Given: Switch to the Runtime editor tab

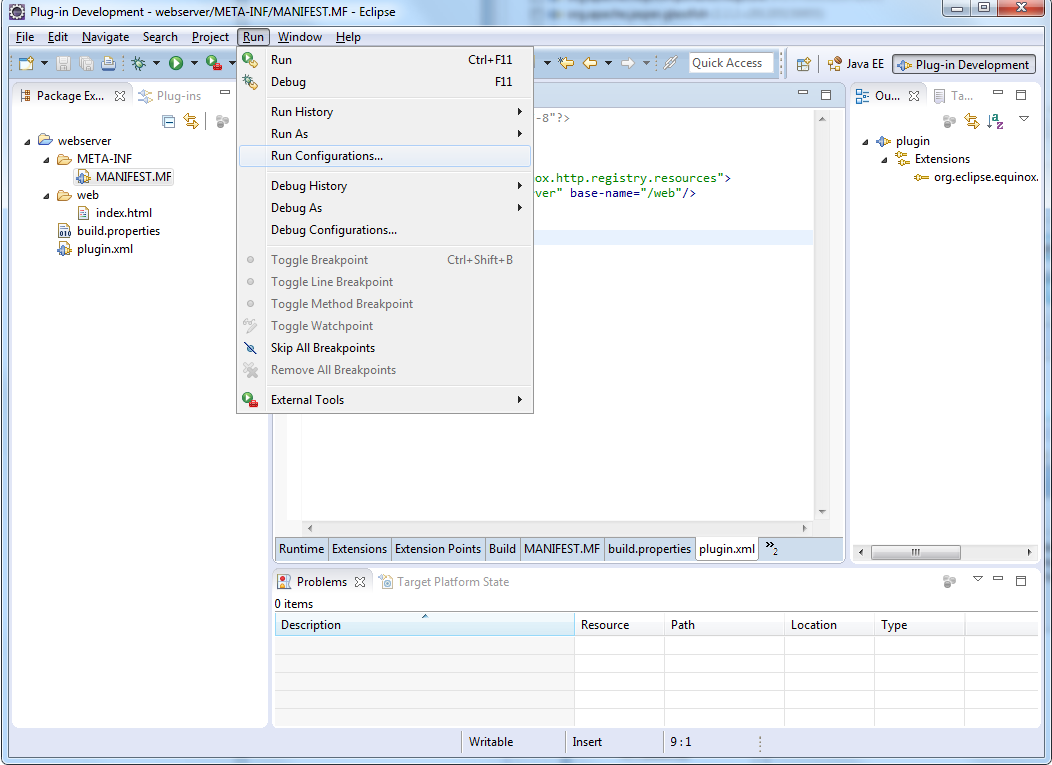Looking at the screenshot, I should [x=301, y=549].
